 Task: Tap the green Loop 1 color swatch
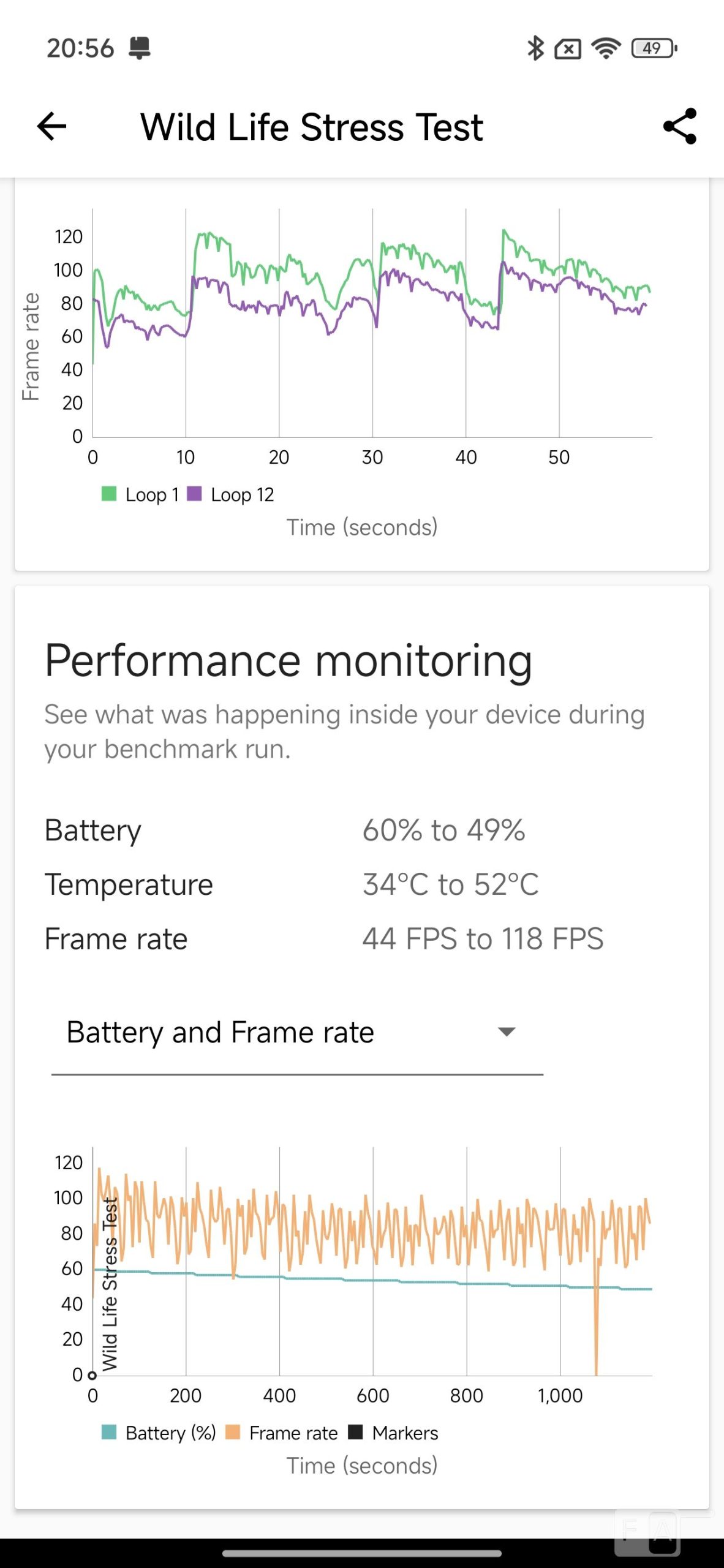[x=109, y=494]
